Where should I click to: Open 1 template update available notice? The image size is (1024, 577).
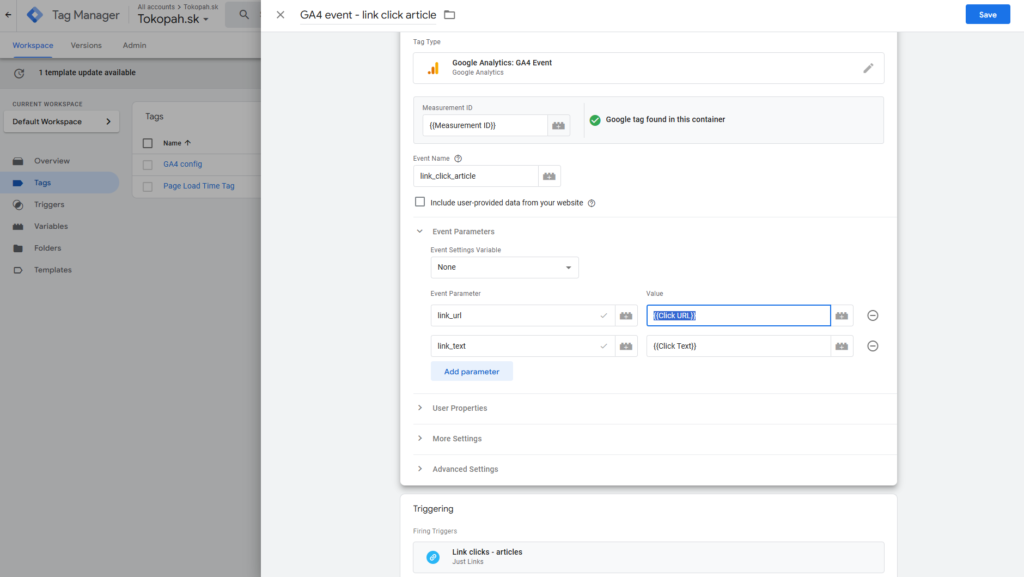coord(87,72)
